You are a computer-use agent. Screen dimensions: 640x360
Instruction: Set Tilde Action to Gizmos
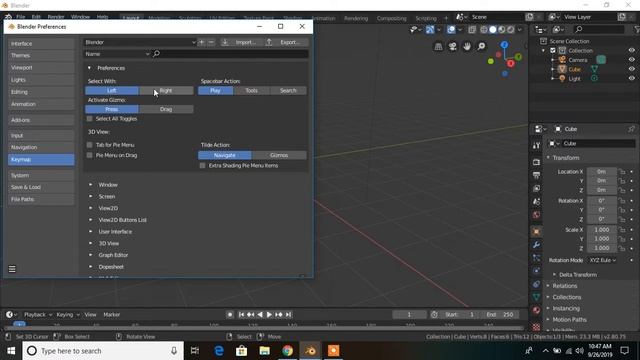click(x=279, y=155)
